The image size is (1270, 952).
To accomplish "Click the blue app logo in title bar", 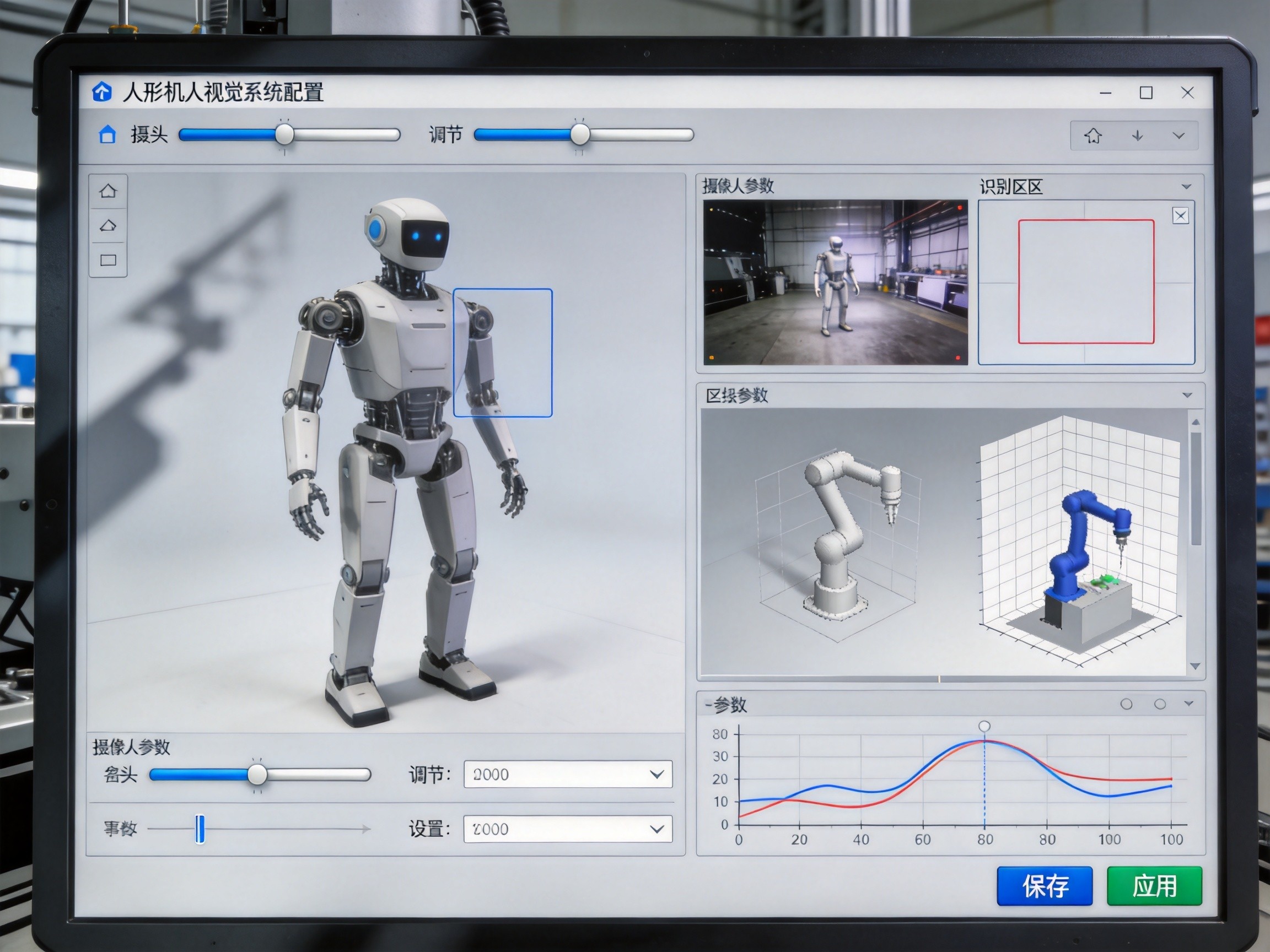I will coord(101,92).
